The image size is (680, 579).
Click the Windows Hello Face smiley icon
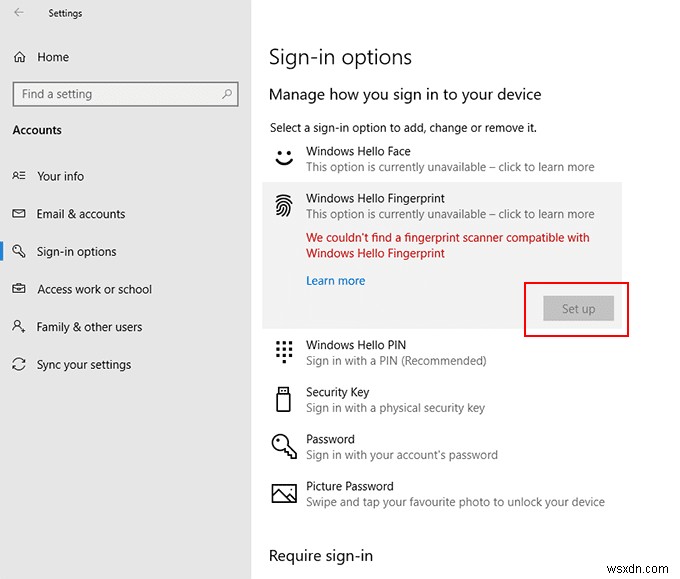pos(284,157)
